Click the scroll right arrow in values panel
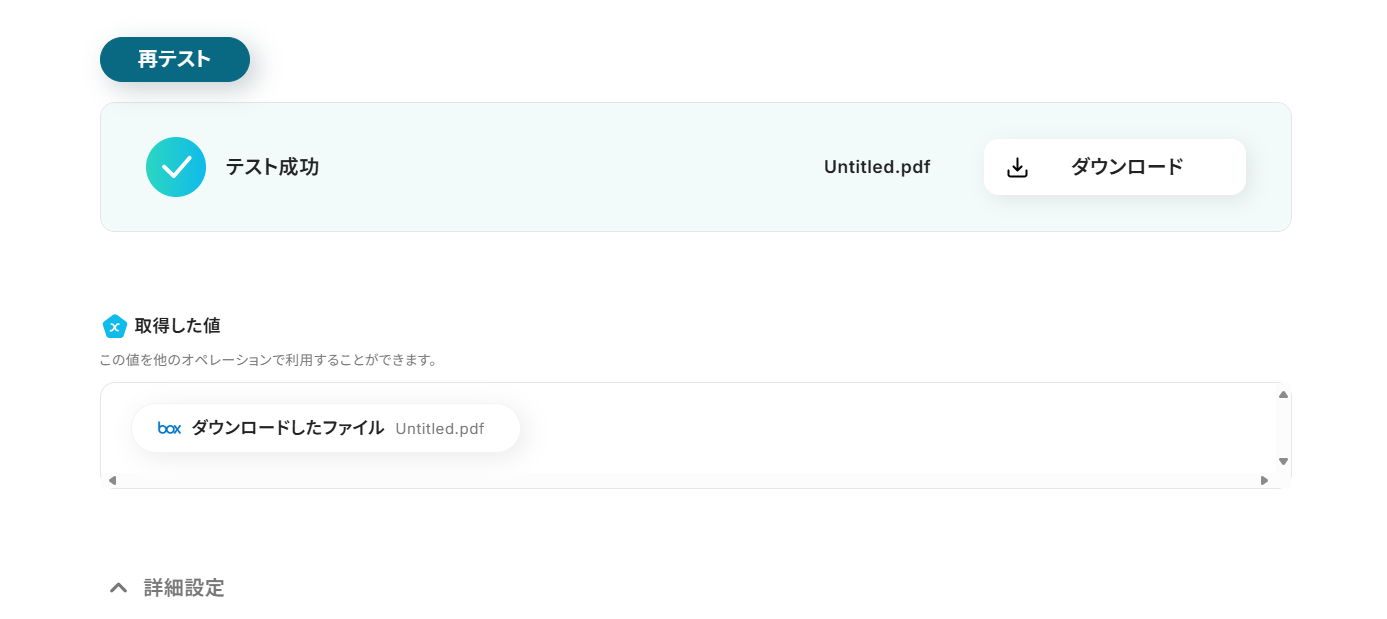The height and width of the screenshot is (619, 1387). coord(1265,480)
